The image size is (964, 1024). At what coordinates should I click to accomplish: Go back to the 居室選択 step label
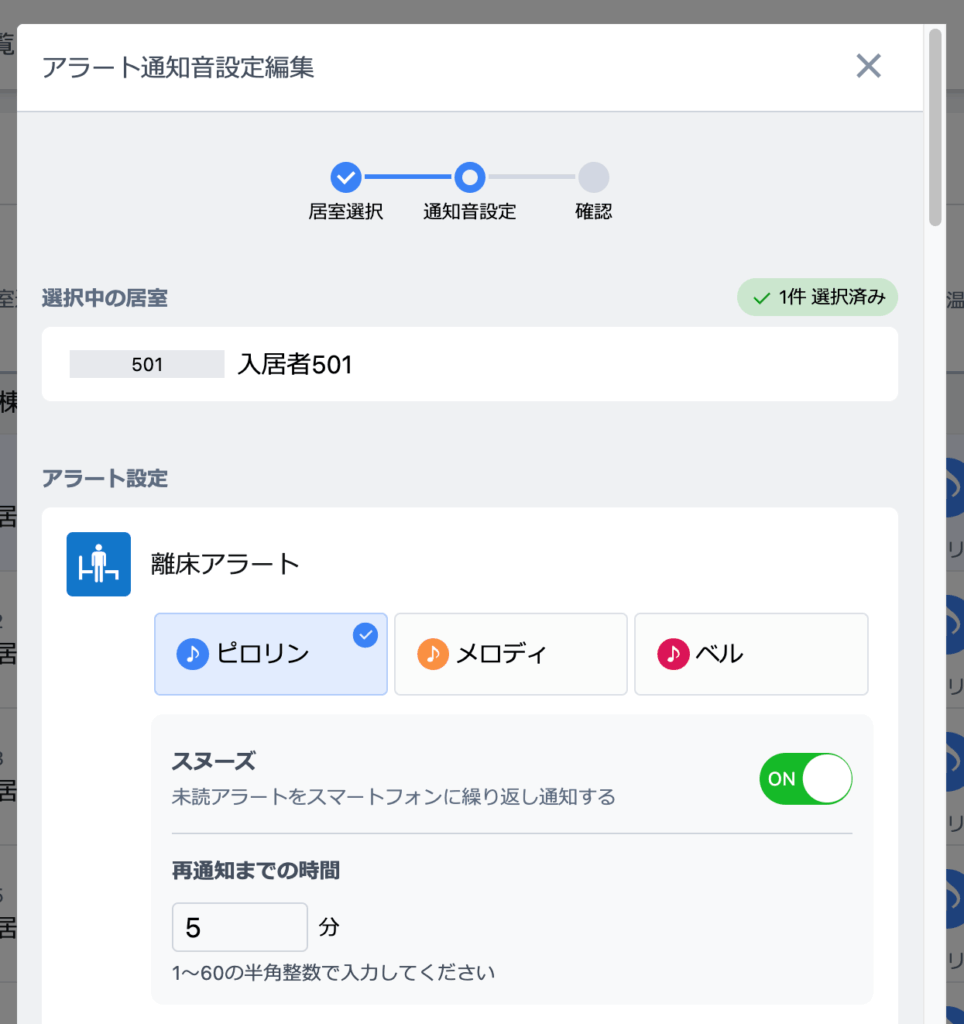coord(345,212)
